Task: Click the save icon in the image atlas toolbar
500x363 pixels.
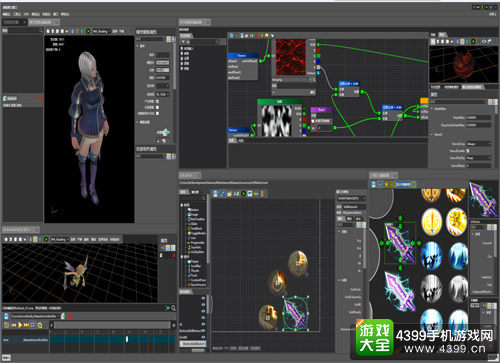Action: pos(373,184)
